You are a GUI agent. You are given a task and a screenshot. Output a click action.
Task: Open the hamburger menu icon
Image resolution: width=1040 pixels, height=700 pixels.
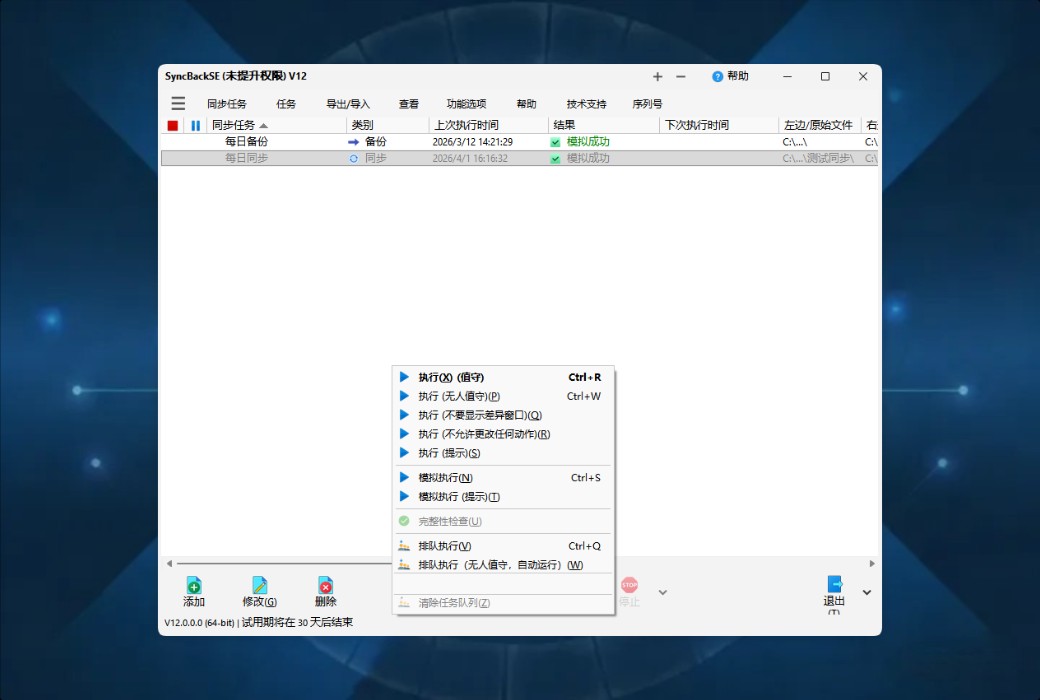(178, 103)
